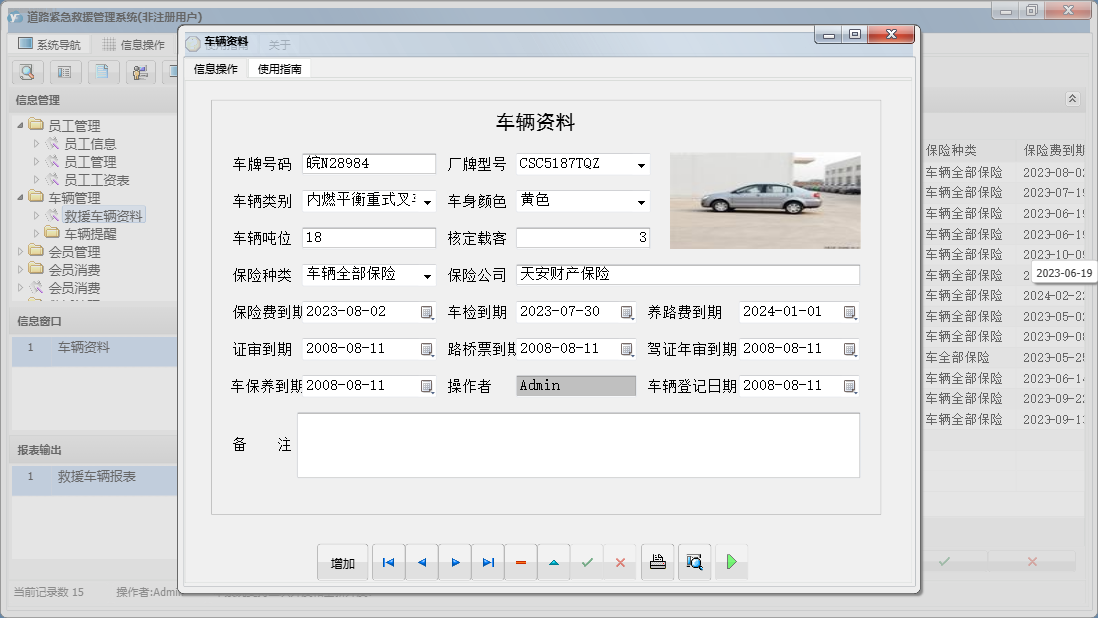The width and height of the screenshot is (1098, 618).
Task: Click the green play arrow icon
Action: click(731, 563)
